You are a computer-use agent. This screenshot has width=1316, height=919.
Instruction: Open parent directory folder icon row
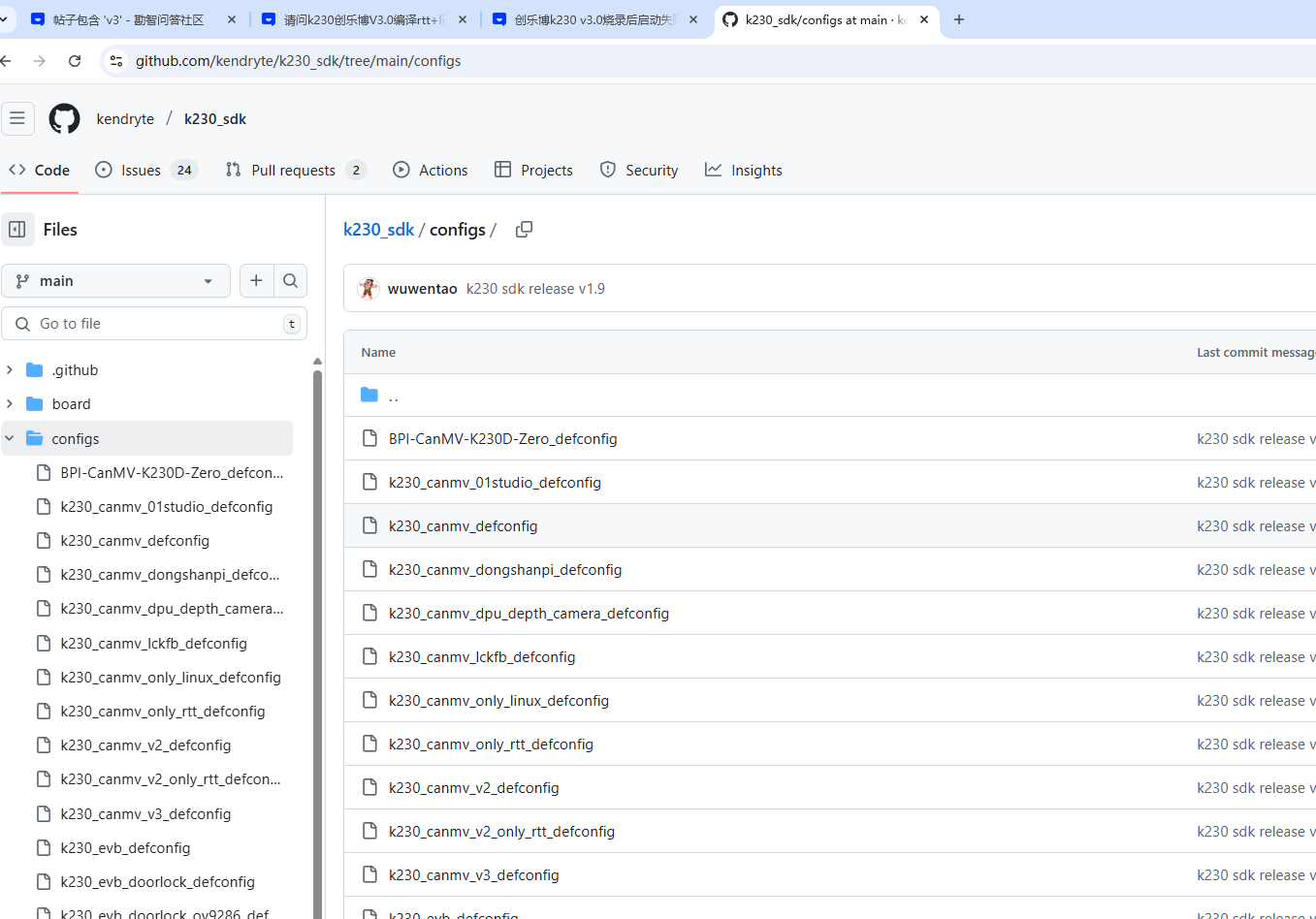click(x=369, y=395)
